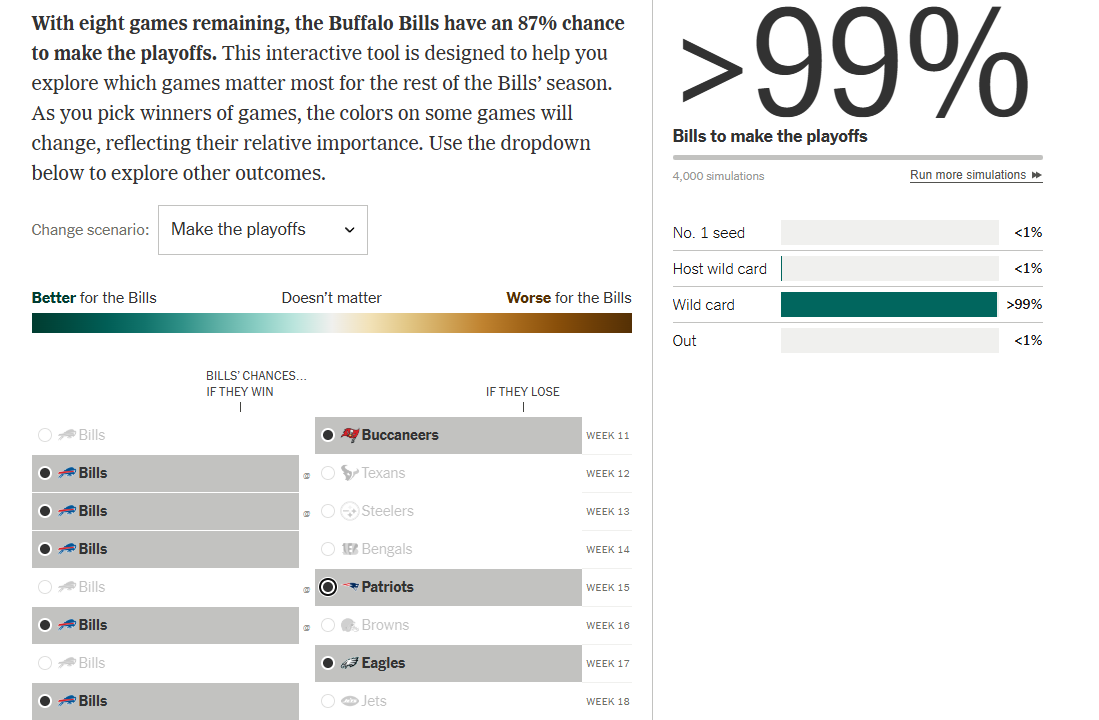Select the Bills radio button for Week 11
This screenshot has width=1099, height=720.
[44, 435]
